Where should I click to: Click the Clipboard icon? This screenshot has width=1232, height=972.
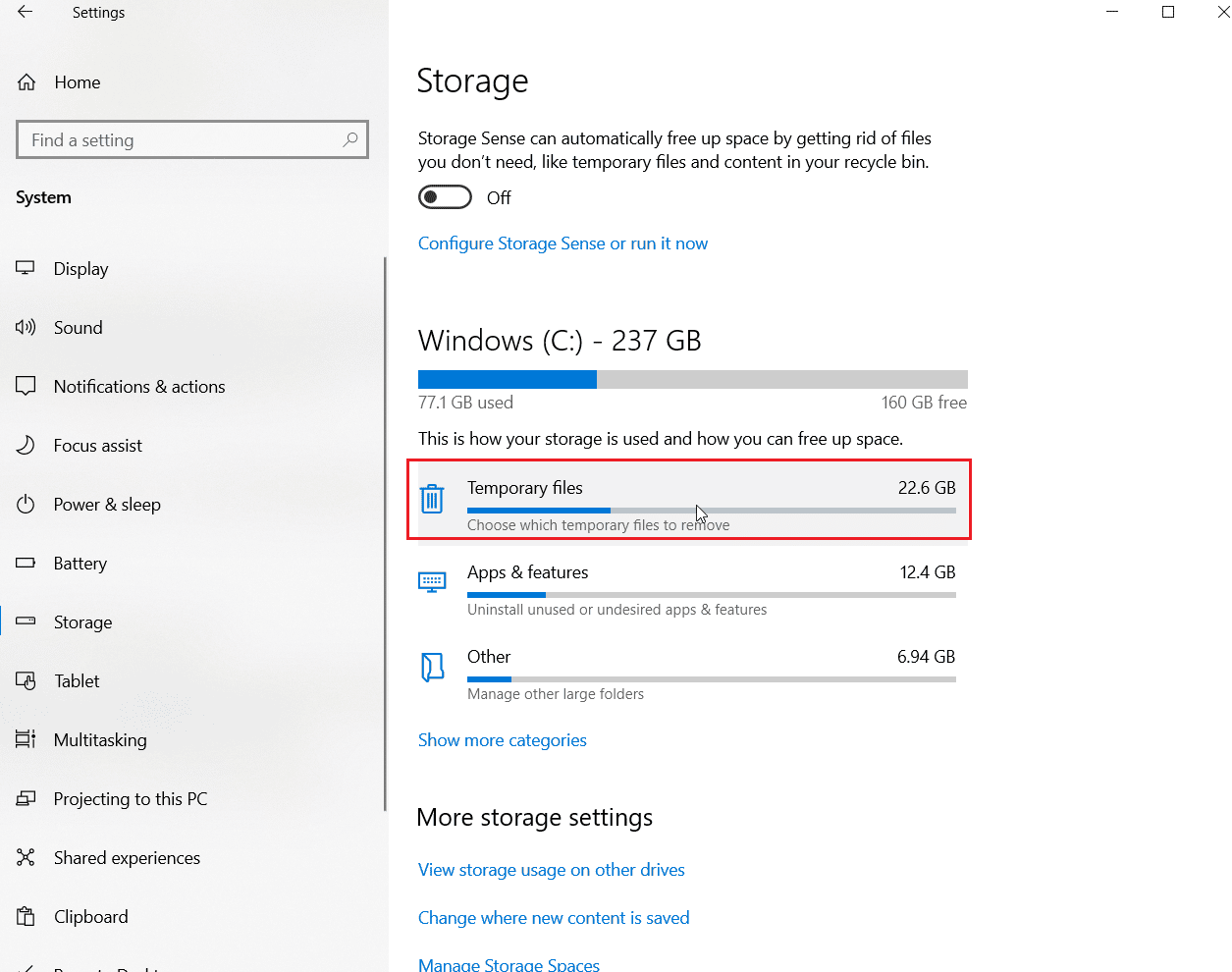click(x=26, y=916)
